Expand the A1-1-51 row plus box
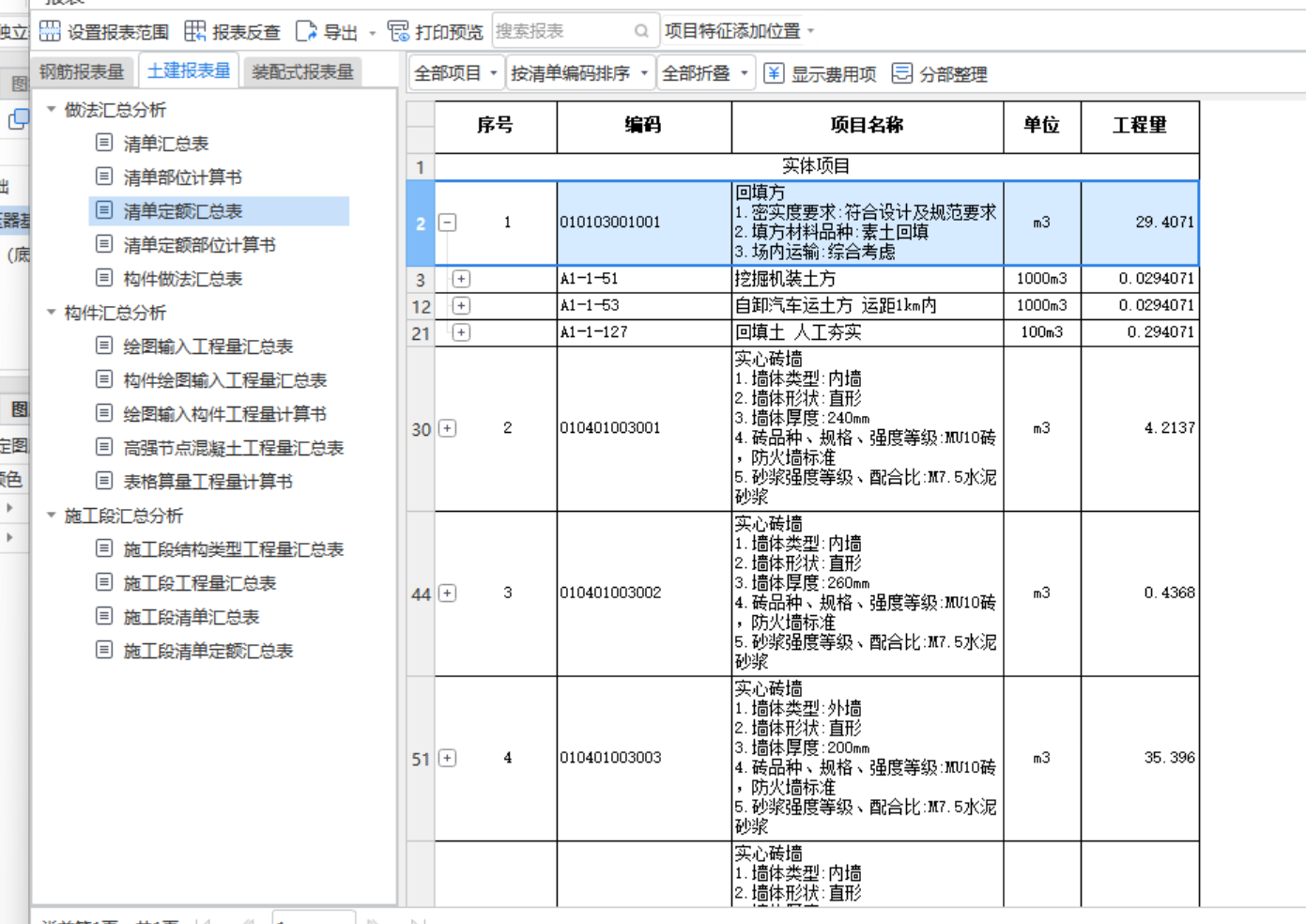 461,279
